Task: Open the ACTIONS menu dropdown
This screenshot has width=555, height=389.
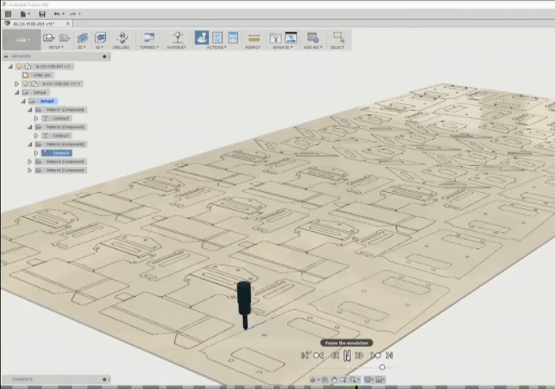Action: [217, 47]
